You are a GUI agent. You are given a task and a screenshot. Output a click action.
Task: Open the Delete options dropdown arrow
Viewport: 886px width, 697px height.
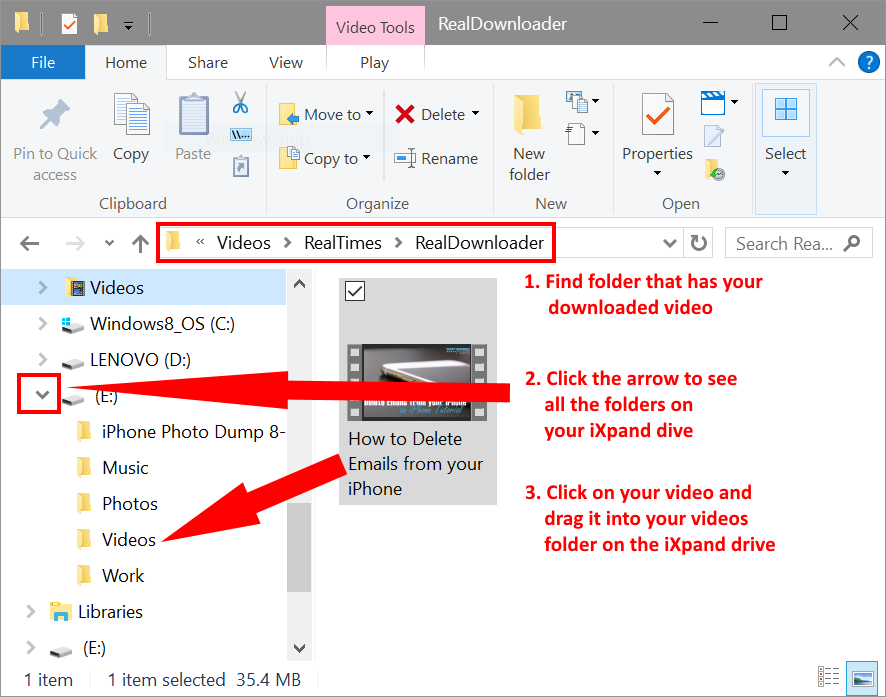pyautogui.click(x=476, y=114)
